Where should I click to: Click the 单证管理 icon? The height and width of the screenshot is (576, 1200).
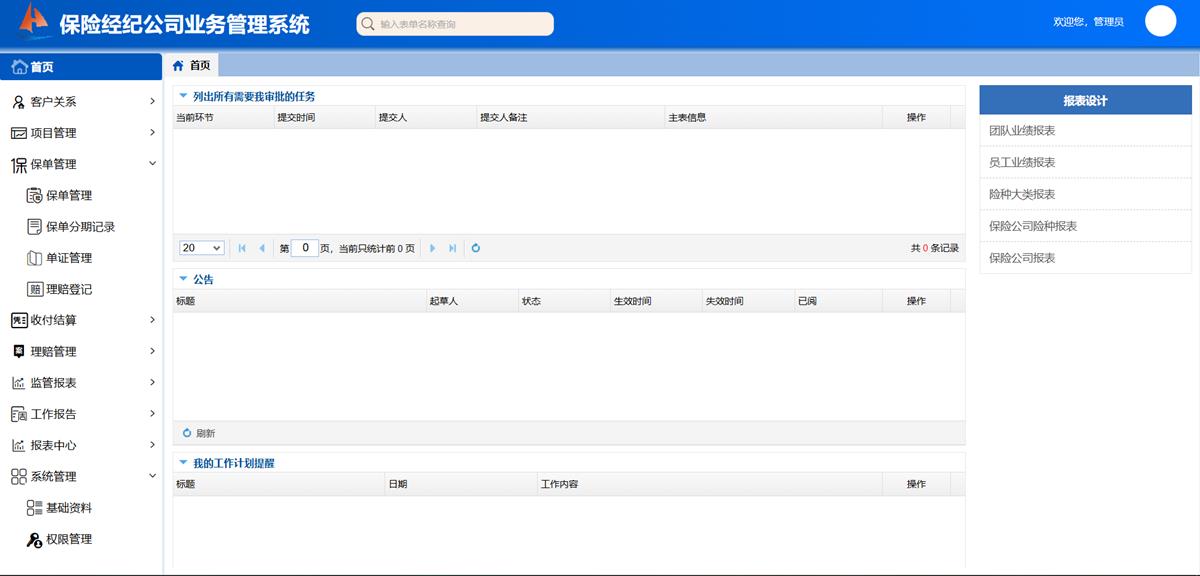[34, 258]
